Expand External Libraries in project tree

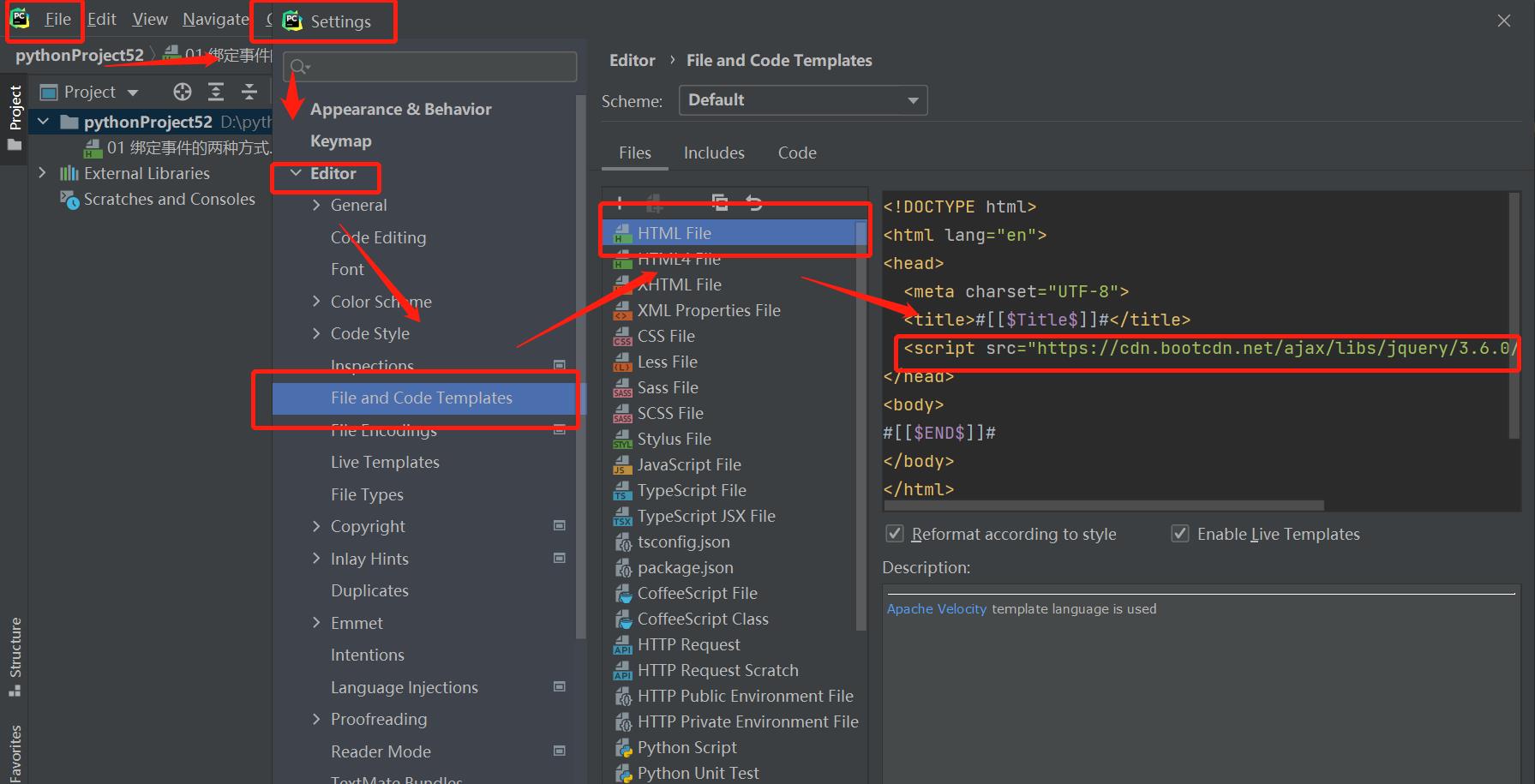point(42,173)
